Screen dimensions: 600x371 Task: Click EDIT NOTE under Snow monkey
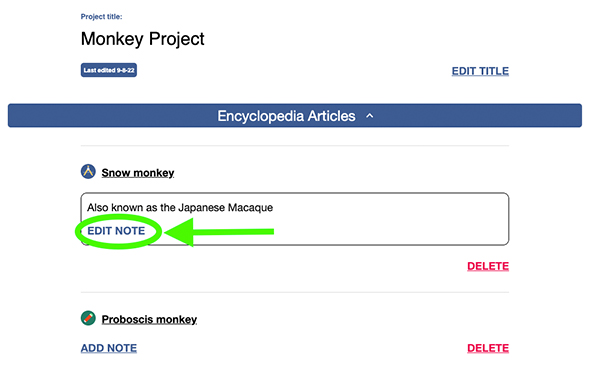[116, 231]
